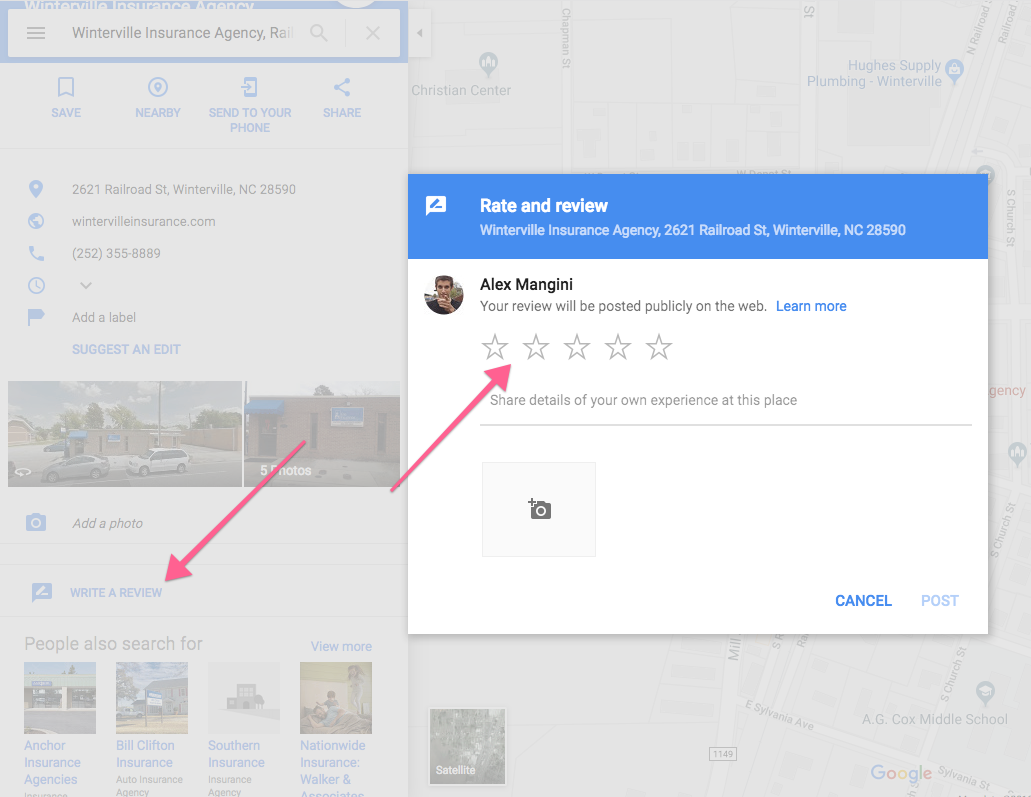Click SUGGEST AN EDIT link
This screenshot has width=1031, height=797.
tap(126, 349)
